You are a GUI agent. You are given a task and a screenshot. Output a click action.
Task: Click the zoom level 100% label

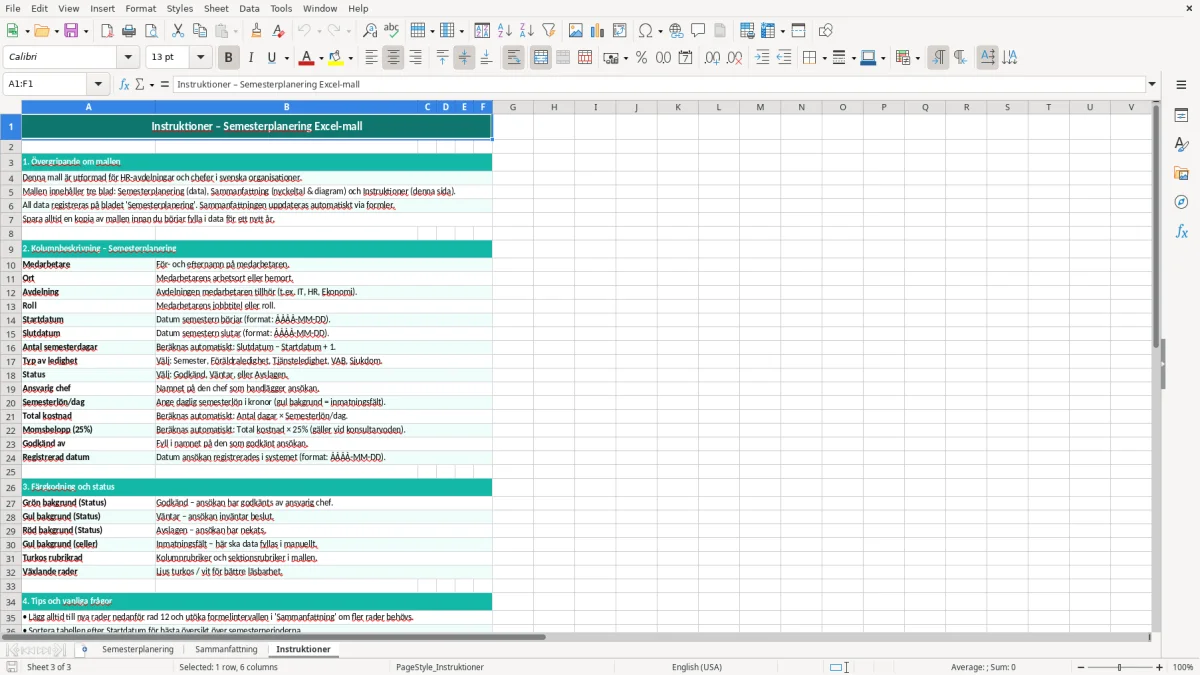1183,667
